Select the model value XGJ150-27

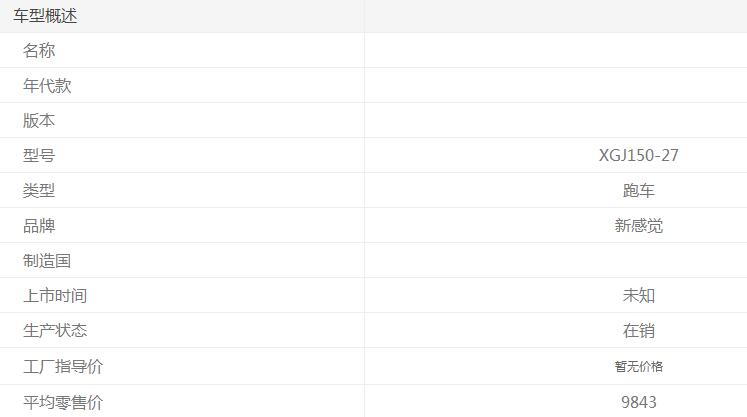pyautogui.click(x=638, y=156)
